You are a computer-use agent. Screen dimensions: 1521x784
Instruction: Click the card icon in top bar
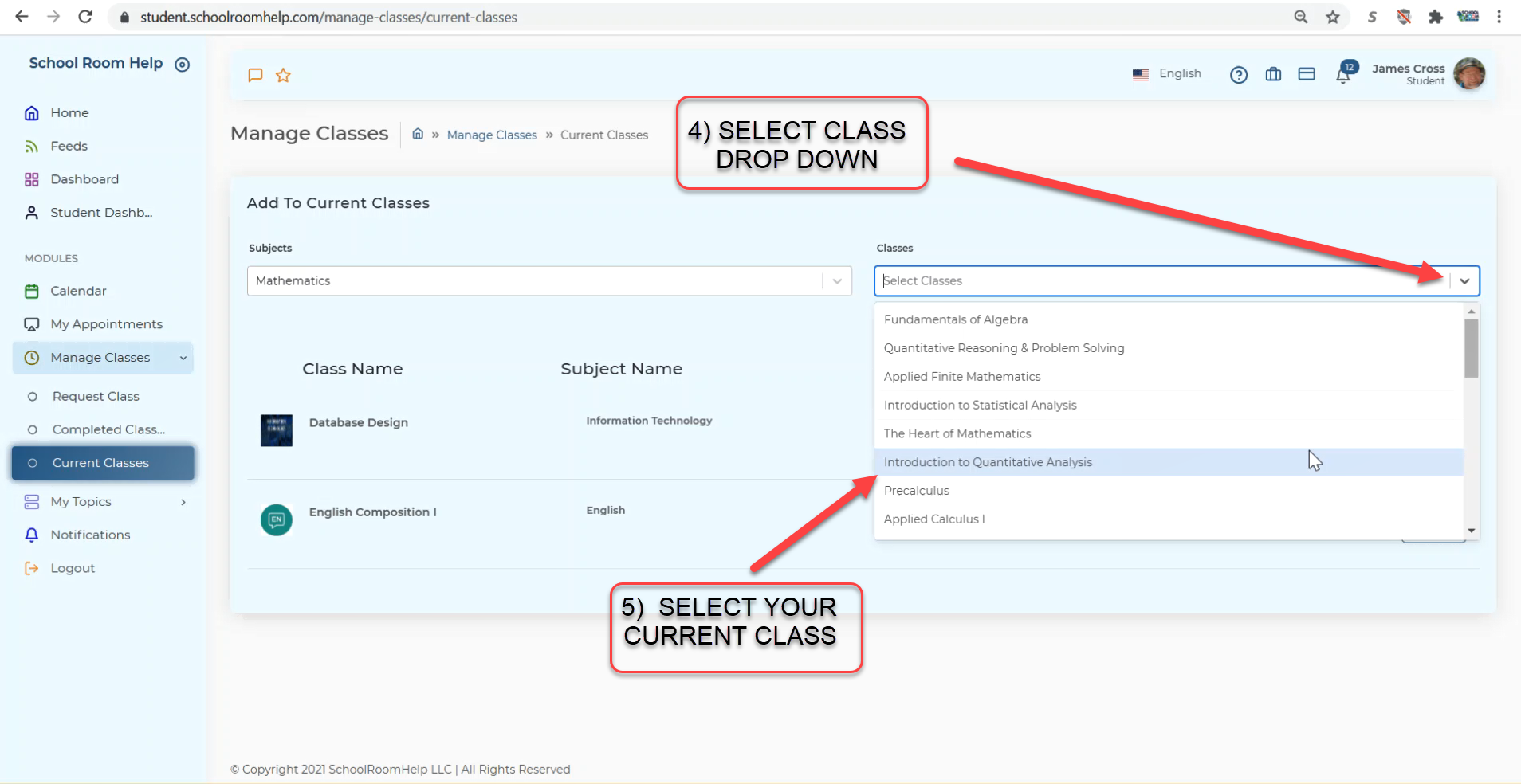(x=1307, y=74)
